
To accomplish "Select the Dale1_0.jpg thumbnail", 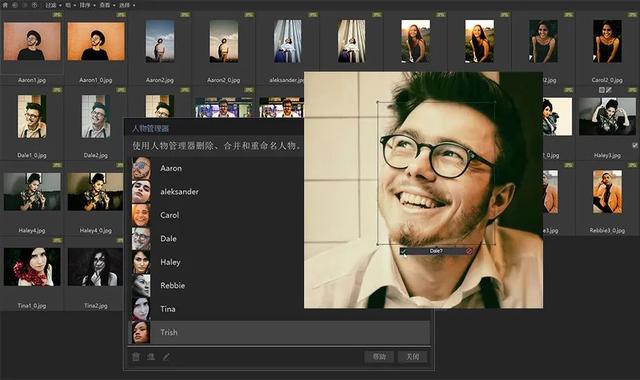I will [32, 116].
